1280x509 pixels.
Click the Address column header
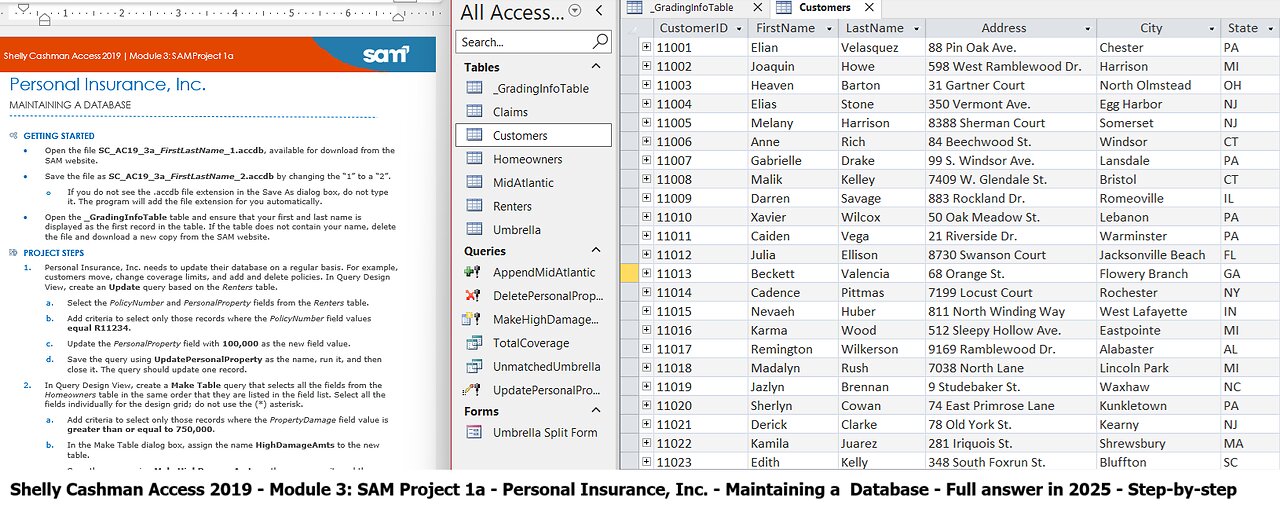[x=1009, y=28]
